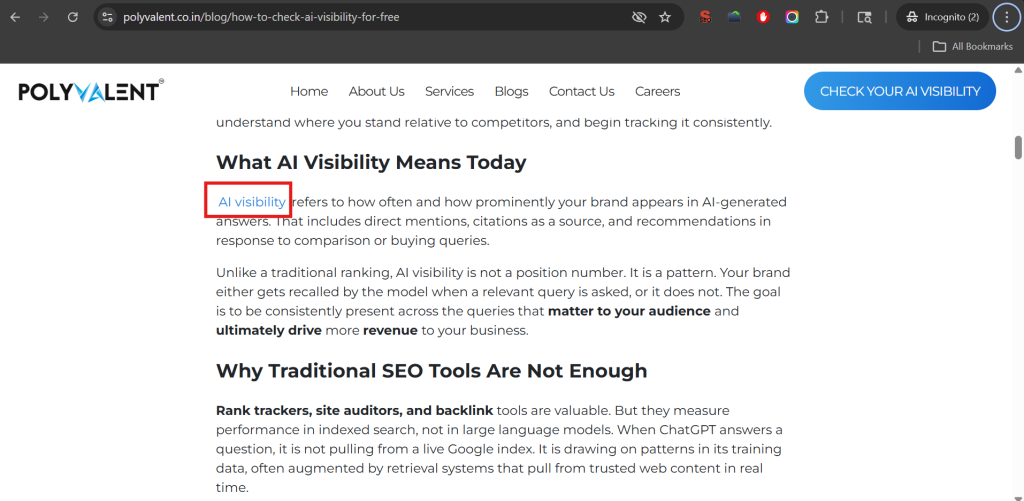The height and width of the screenshot is (501, 1024).
Task: Click the scrollbar up arrow
Action: point(1018,69)
